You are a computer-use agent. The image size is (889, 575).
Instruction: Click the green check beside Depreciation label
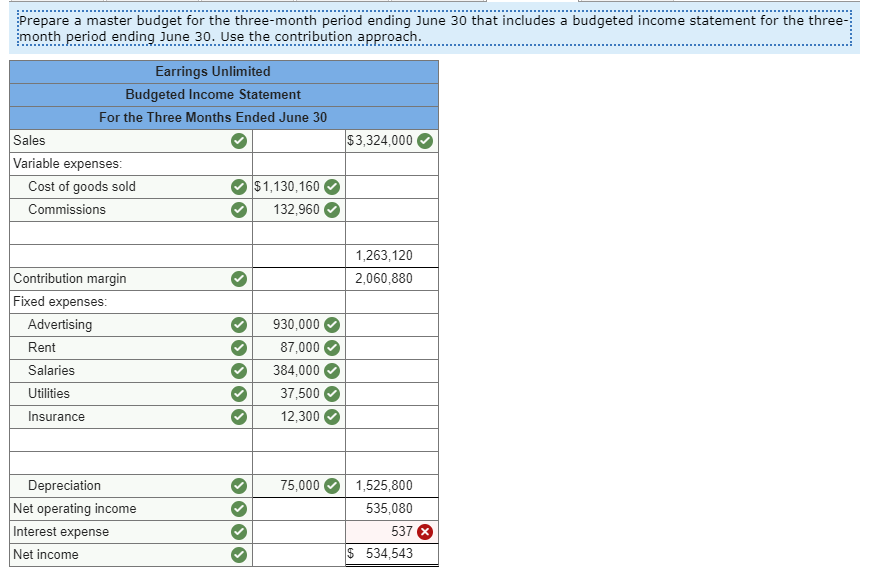coord(239,486)
